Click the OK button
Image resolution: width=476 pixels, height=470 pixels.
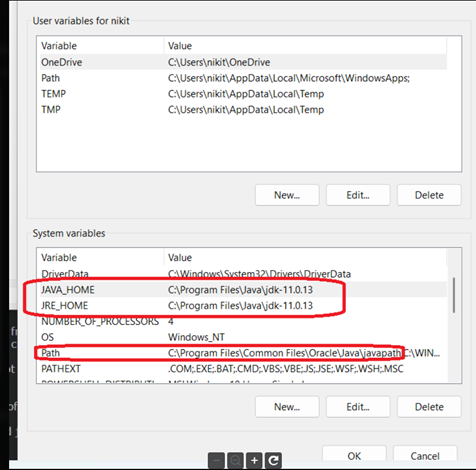tap(354, 455)
